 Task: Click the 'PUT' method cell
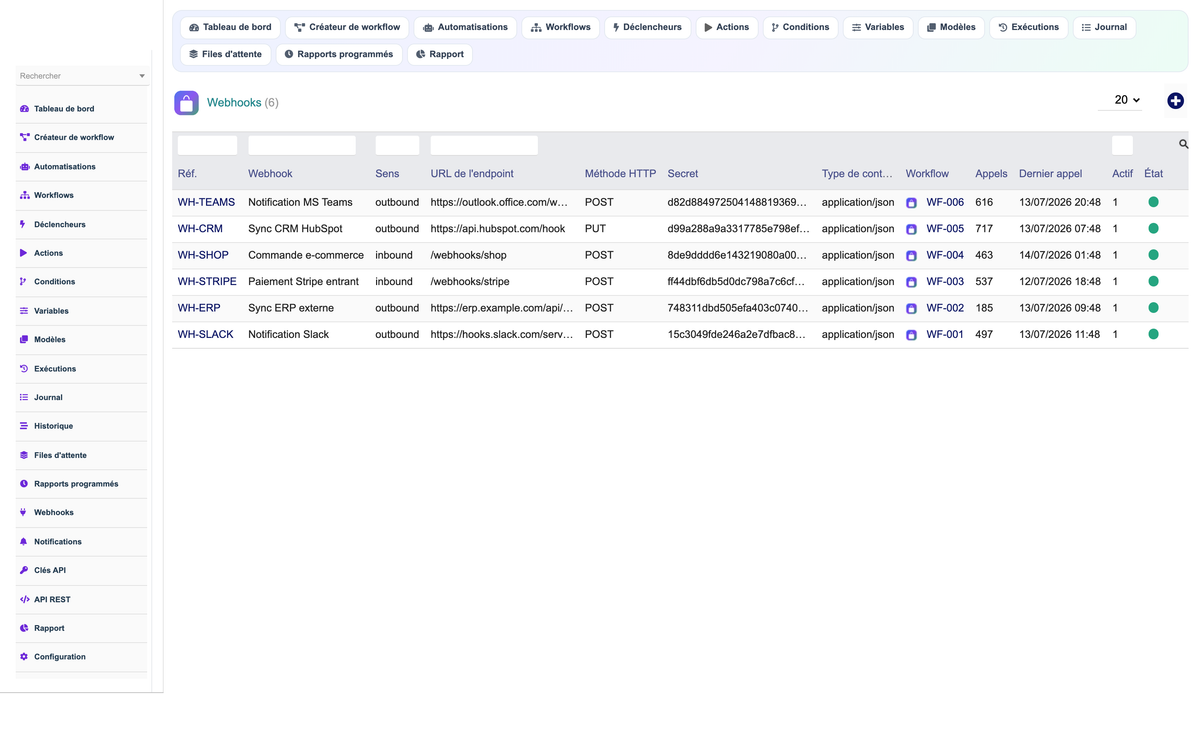coord(596,228)
